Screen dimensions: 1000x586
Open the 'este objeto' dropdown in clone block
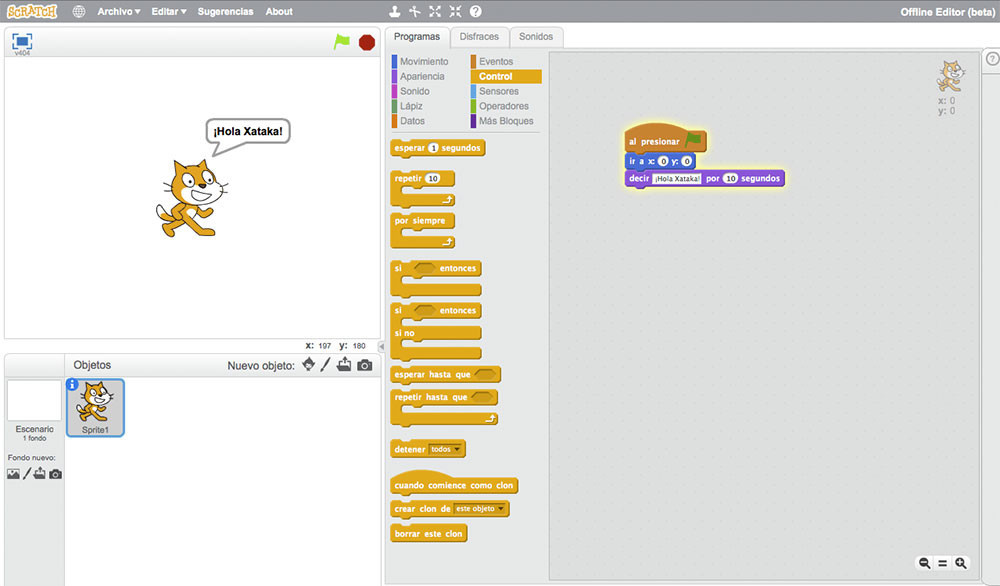point(480,509)
